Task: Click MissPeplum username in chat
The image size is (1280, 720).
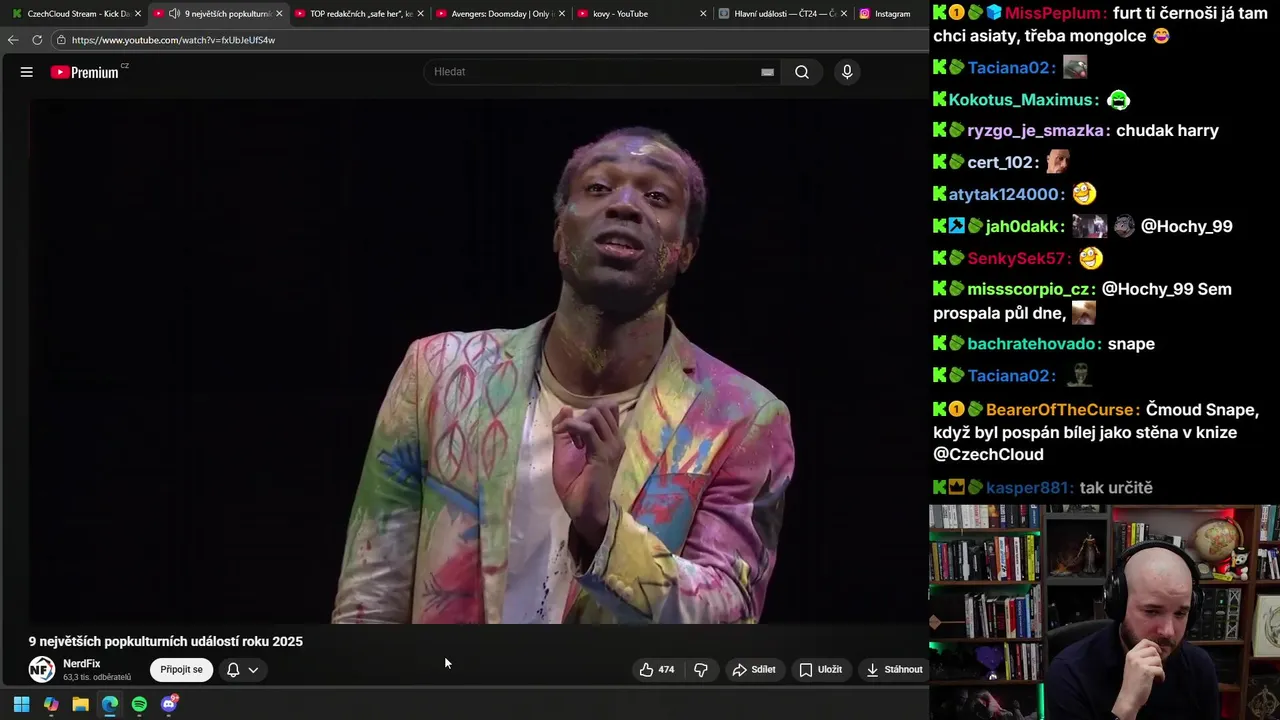Action: [1055, 13]
